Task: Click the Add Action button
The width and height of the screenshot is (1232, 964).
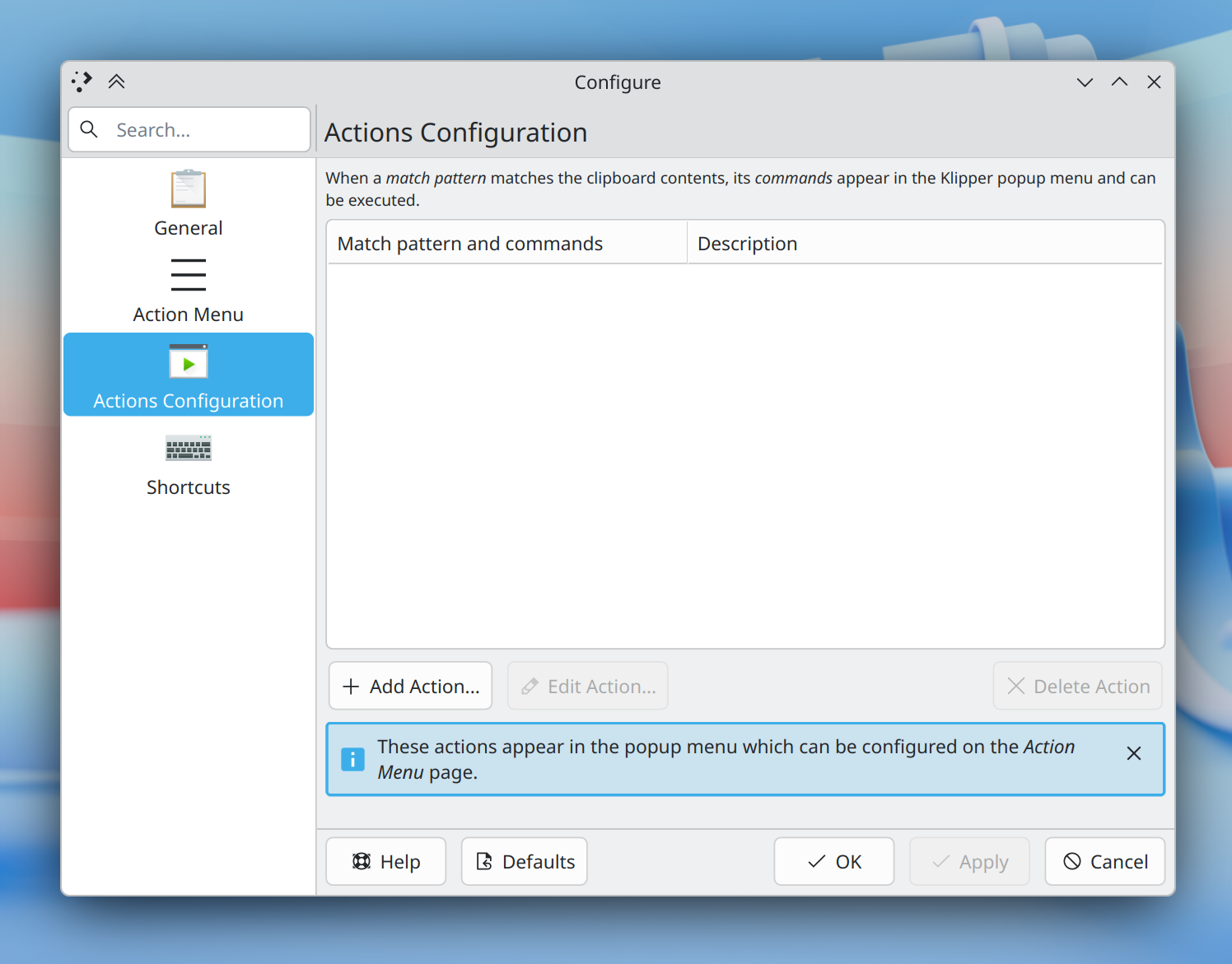Action: point(410,686)
